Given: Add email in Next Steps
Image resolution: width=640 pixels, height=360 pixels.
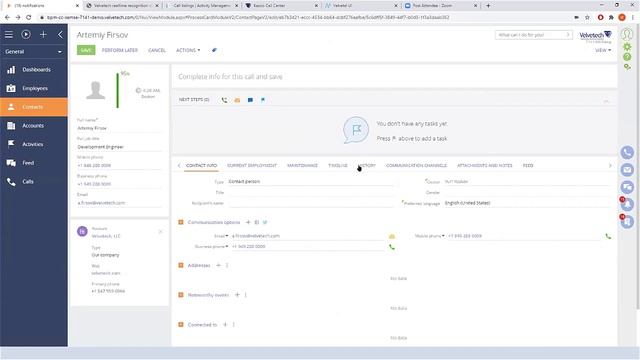Looking at the screenshot, I should (x=237, y=100).
